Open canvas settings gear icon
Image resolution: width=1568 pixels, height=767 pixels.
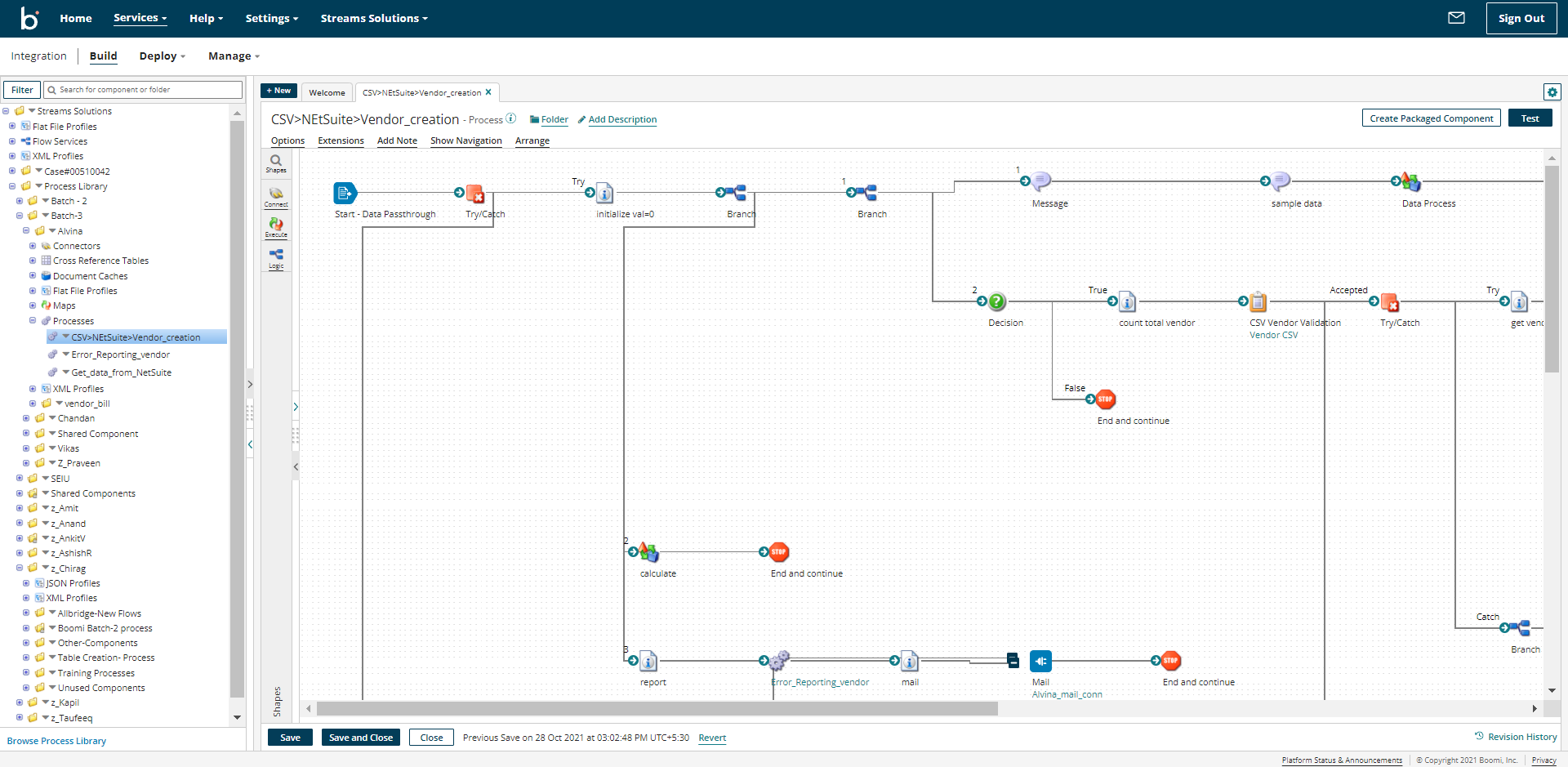[x=1552, y=92]
